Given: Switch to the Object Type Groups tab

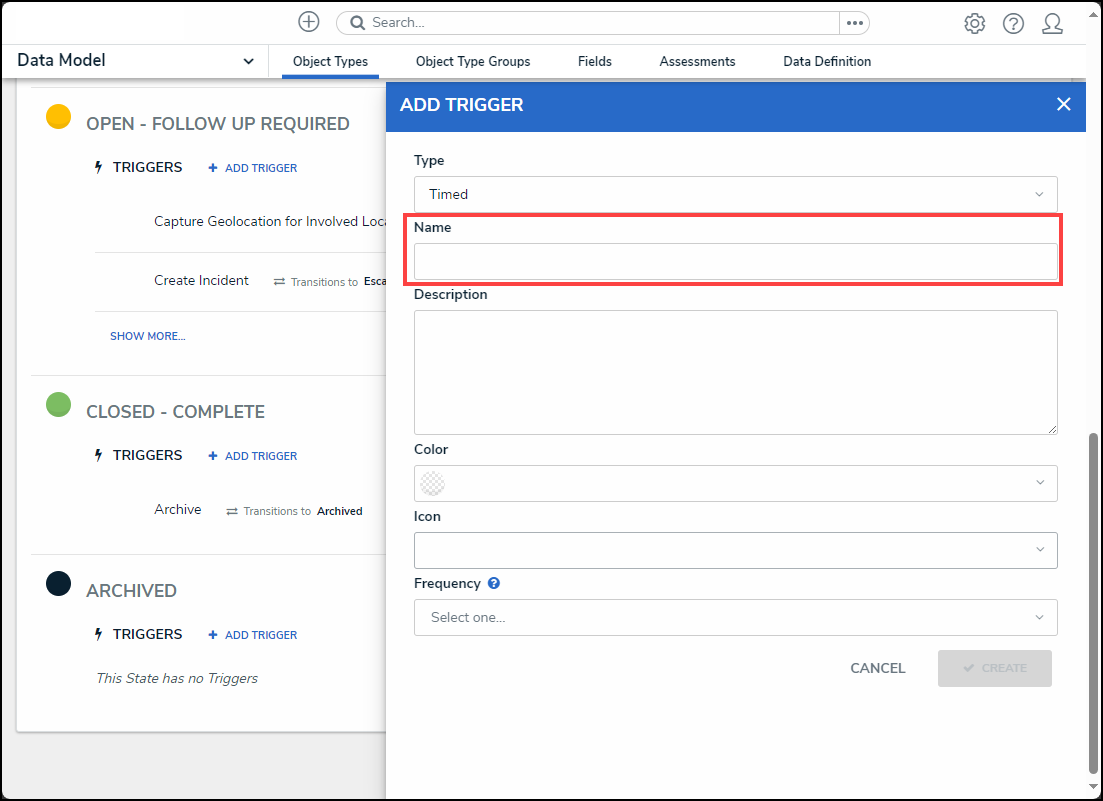Looking at the screenshot, I should pos(473,62).
